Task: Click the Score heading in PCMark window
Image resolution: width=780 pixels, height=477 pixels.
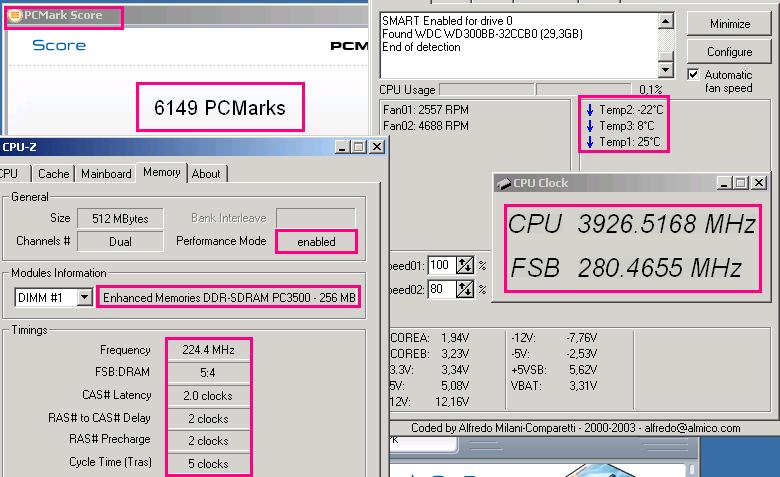Action: pyautogui.click(x=59, y=45)
